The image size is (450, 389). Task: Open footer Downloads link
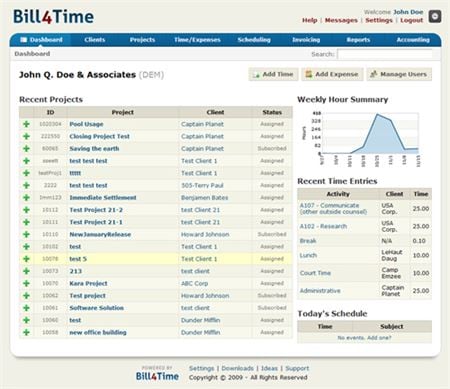(x=238, y=368)
